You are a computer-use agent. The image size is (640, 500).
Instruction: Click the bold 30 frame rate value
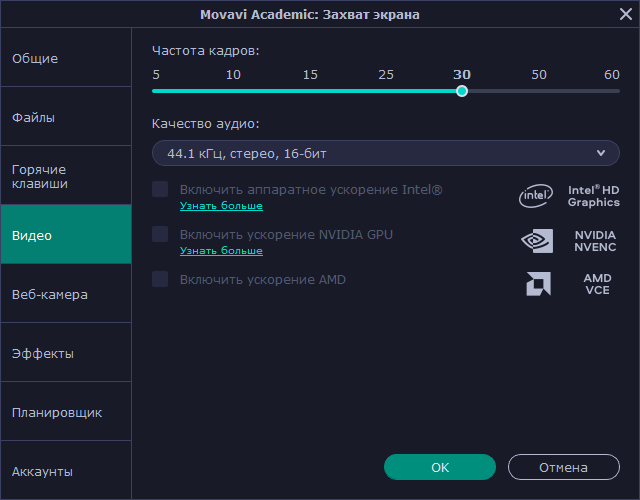click(462, 75)
